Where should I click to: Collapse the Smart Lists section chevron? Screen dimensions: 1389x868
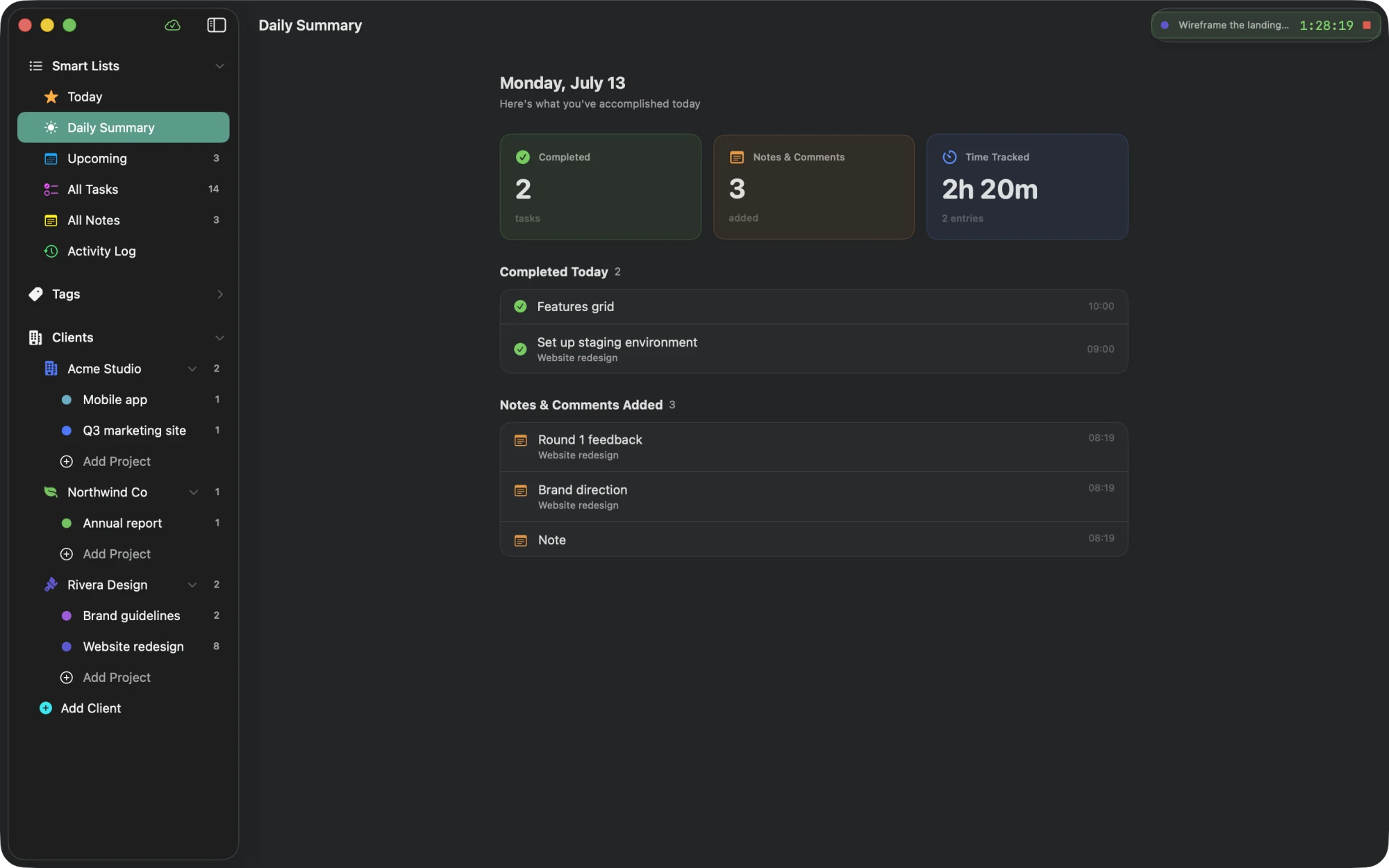219,66
